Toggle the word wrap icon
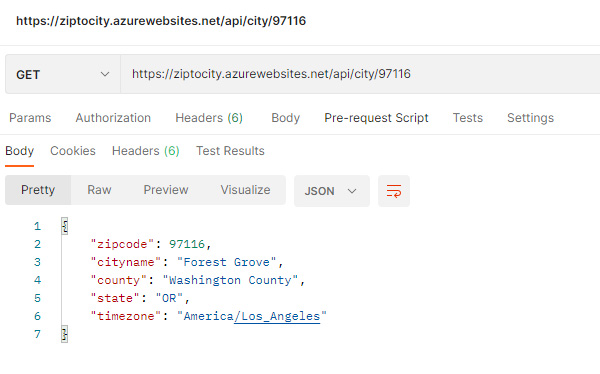 tap(394, 191)
